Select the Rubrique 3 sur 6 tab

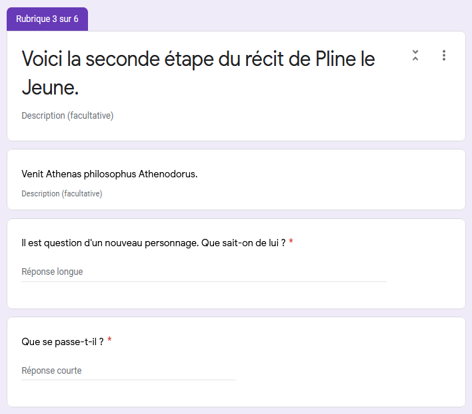(47, 19)
